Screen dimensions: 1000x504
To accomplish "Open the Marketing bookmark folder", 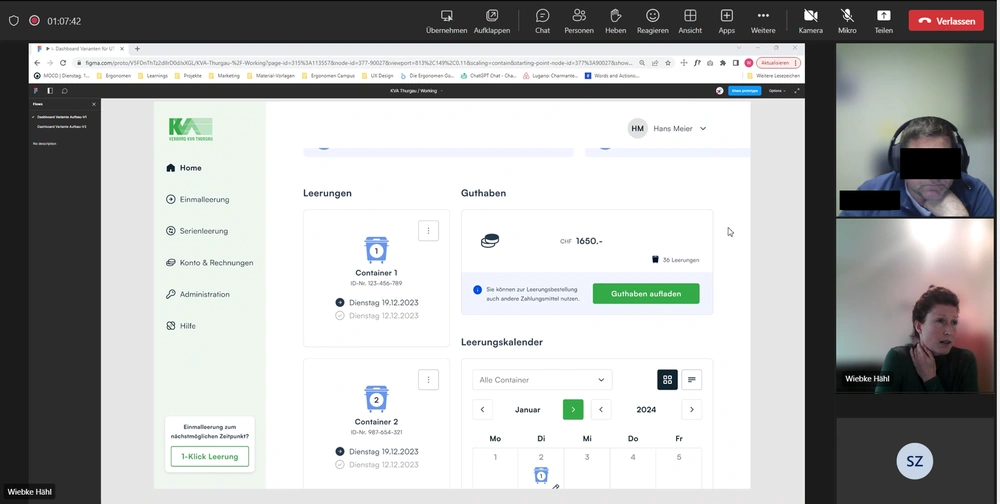I will click(224, 75).
